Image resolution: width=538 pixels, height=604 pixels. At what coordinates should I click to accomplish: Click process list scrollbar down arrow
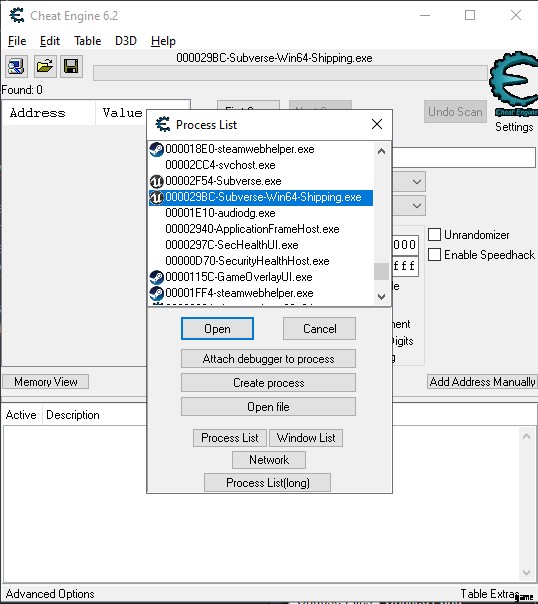pos(381,297)
